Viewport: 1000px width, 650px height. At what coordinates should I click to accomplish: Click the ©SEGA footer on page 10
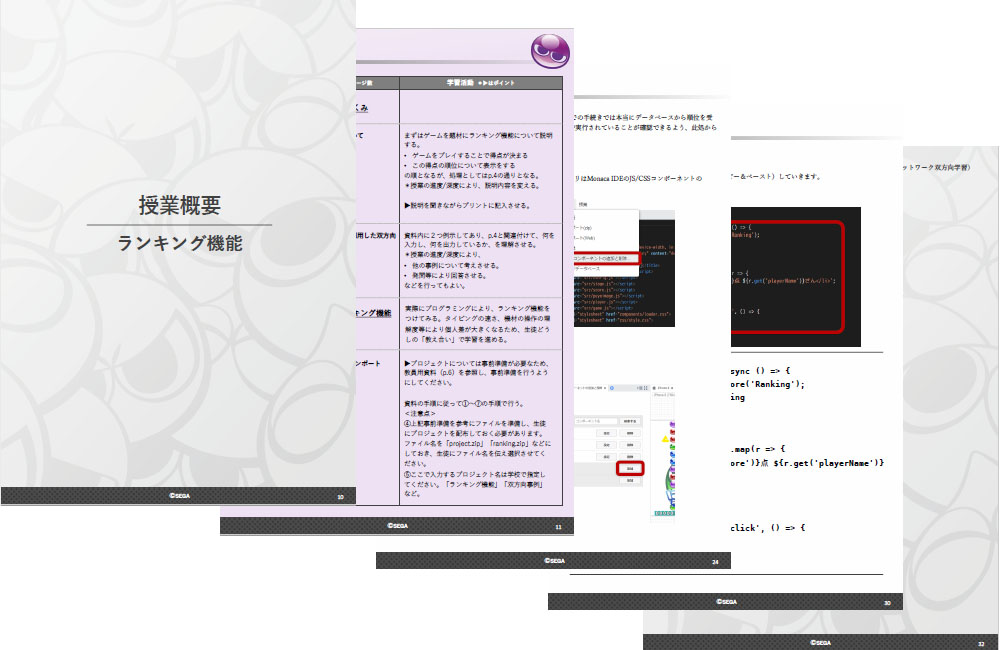[178, 496]
